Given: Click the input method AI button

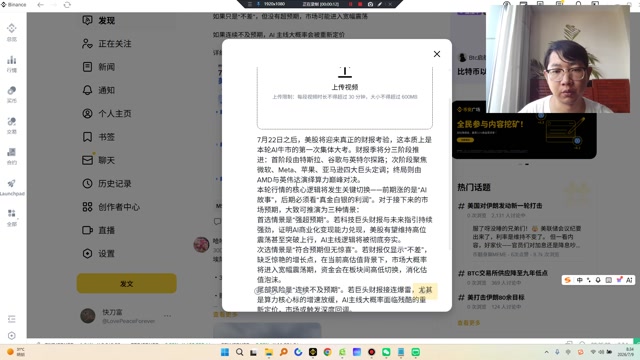Looking at the screenshot, I should 629,280.
